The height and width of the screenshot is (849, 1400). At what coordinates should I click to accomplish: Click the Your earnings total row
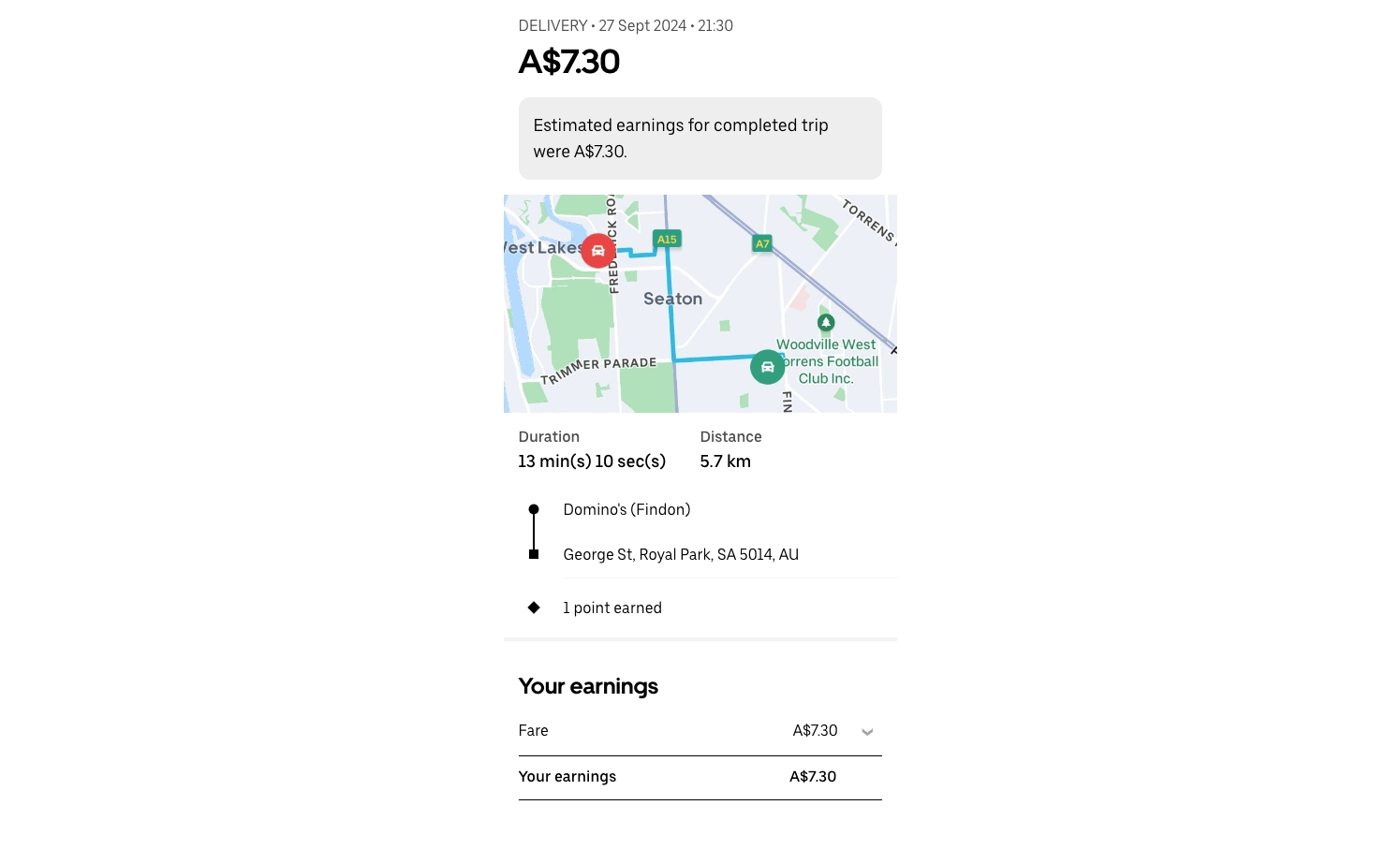[x=700, y=777]
